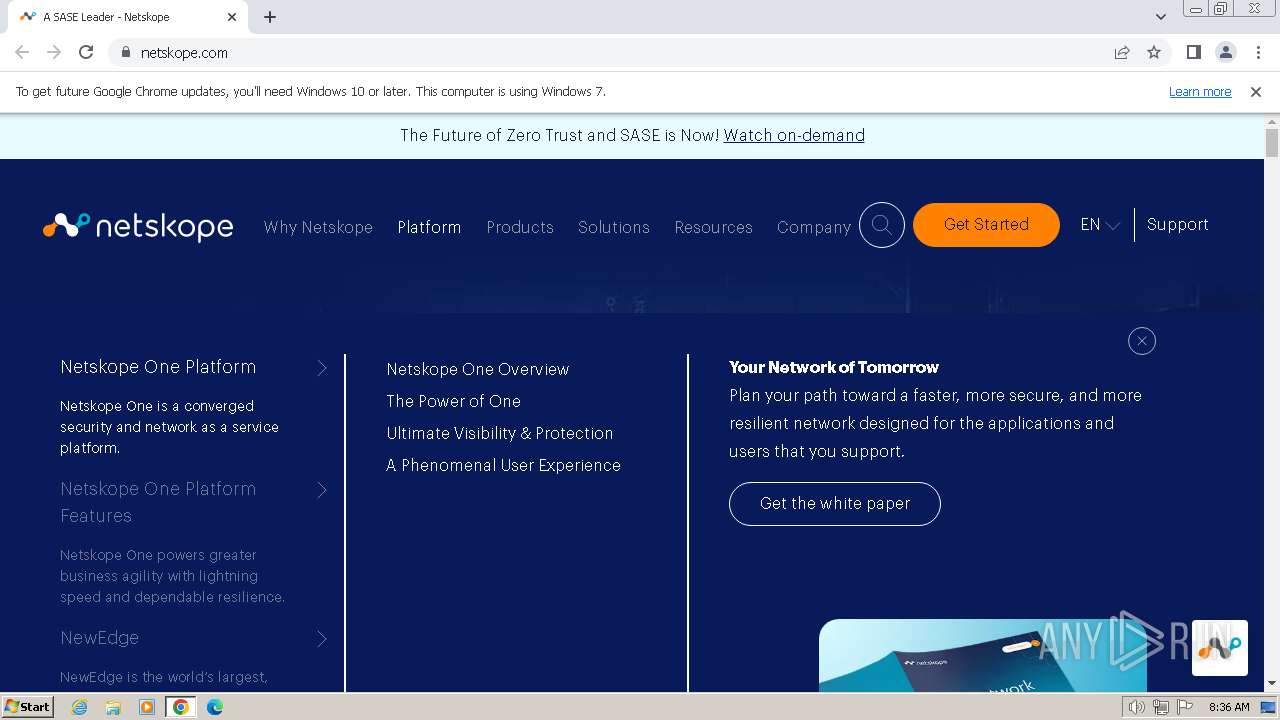The width and height of the screenshot is (1280, 720).
Task: Open the EN language dropdown
Action: point(1100,225)
